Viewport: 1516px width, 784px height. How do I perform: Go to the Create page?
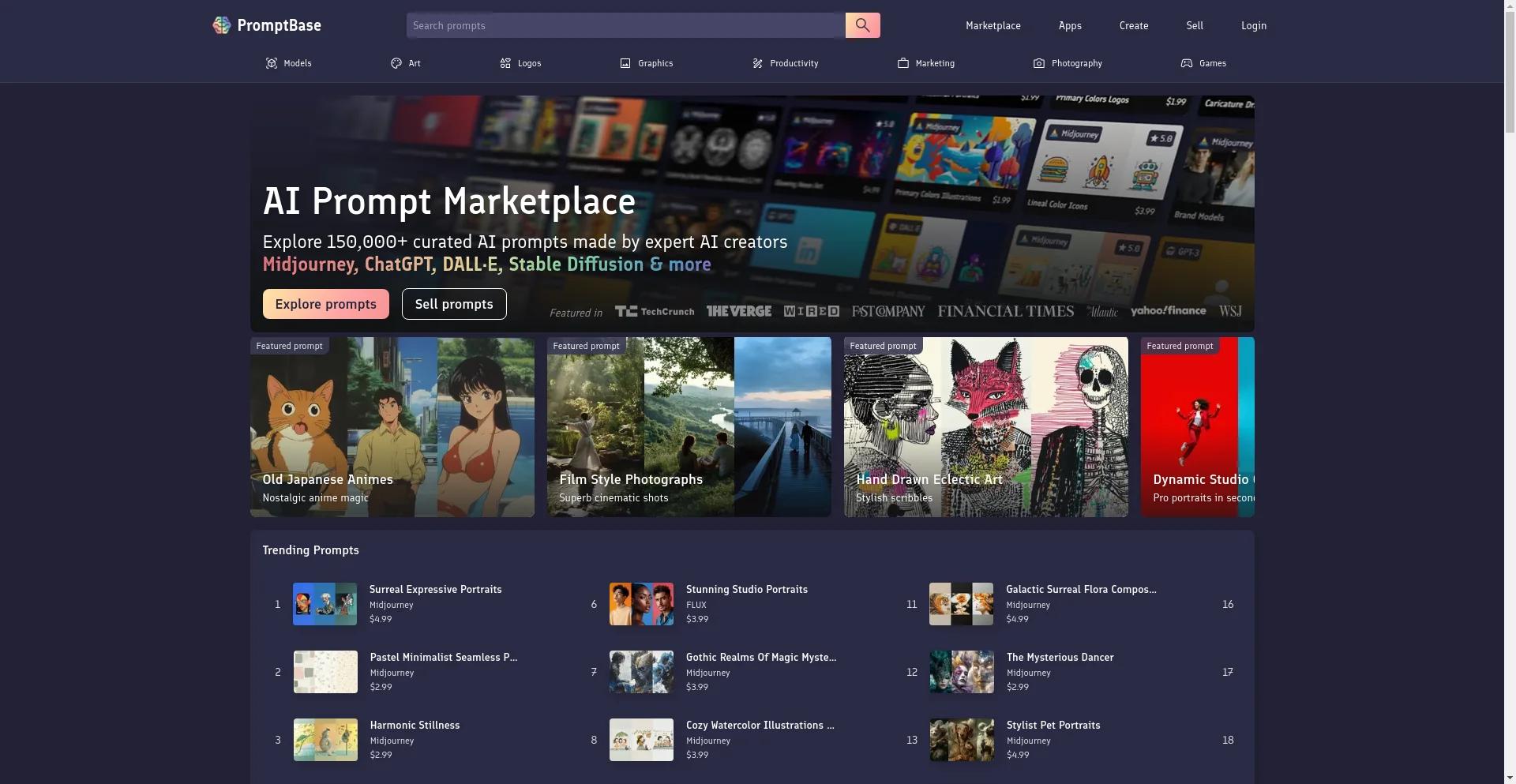click(1133, 25)
